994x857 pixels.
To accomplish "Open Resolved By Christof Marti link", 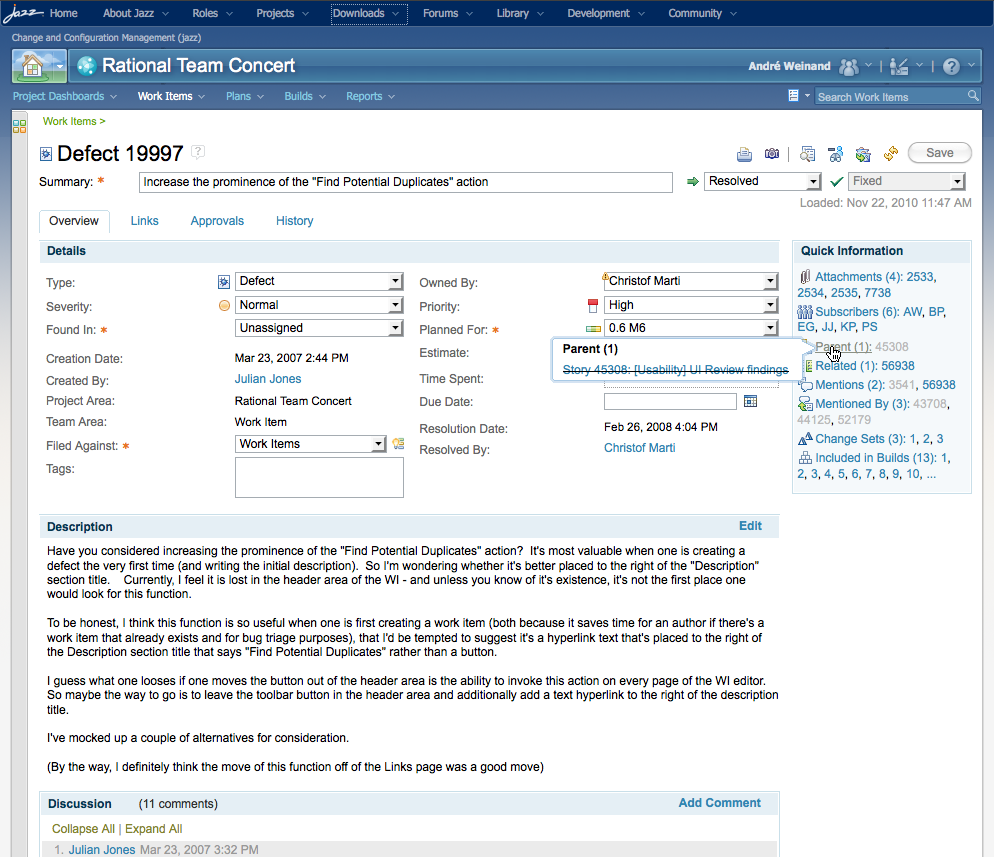I will coord(640,448).
